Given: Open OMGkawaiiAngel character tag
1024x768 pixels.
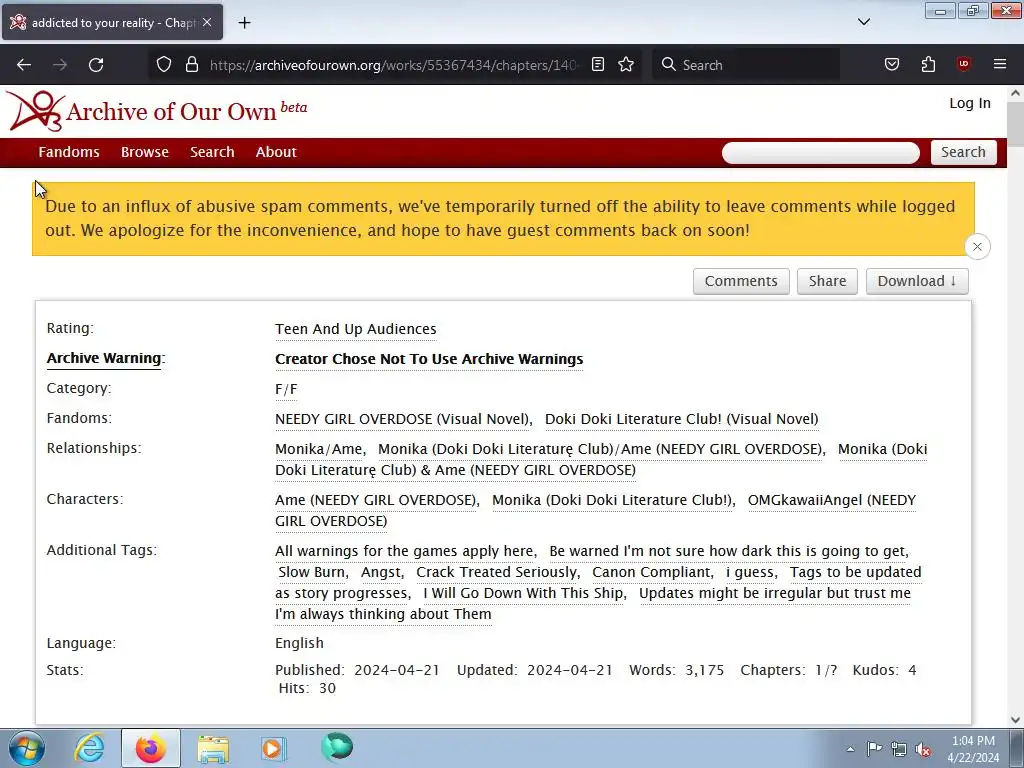Looking at the screenshot, I should 832,500.
